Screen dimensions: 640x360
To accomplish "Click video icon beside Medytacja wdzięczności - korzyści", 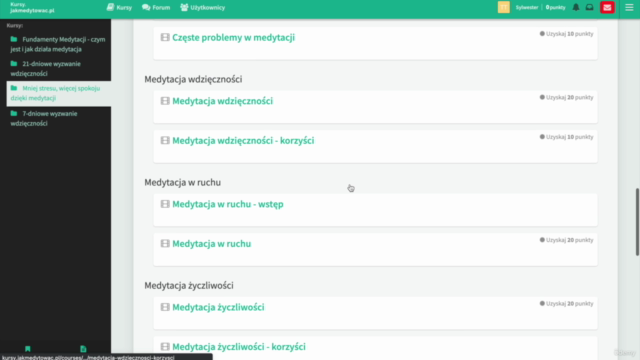I will point(165,140).
